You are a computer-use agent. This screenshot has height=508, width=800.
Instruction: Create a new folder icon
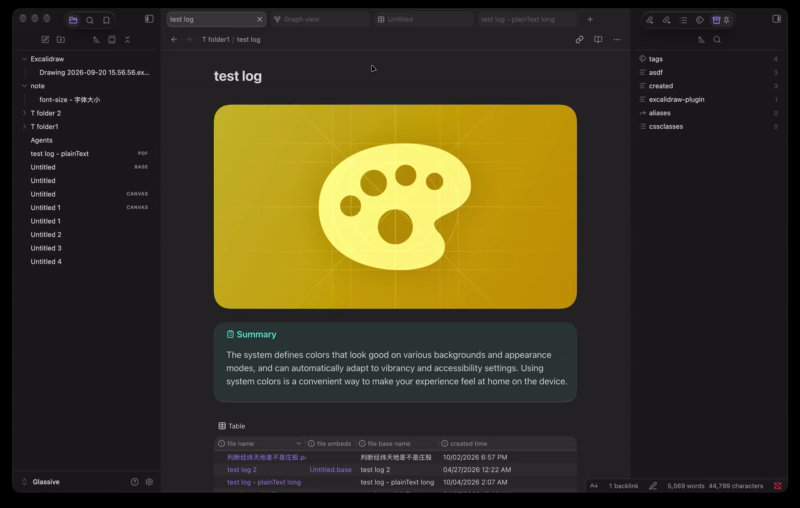(x=61, y=39)
